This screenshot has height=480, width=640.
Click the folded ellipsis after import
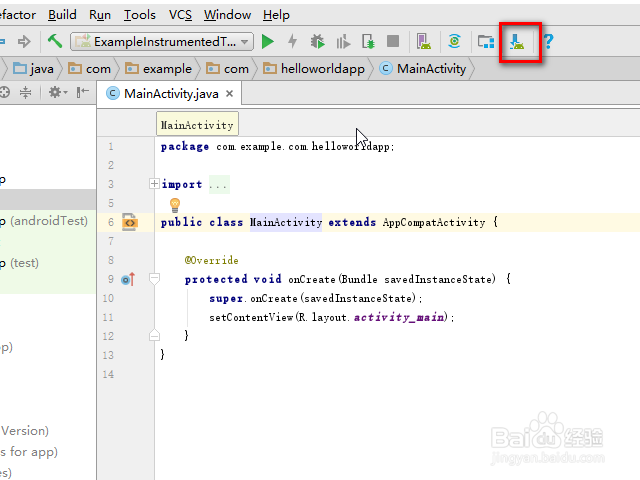219,184
